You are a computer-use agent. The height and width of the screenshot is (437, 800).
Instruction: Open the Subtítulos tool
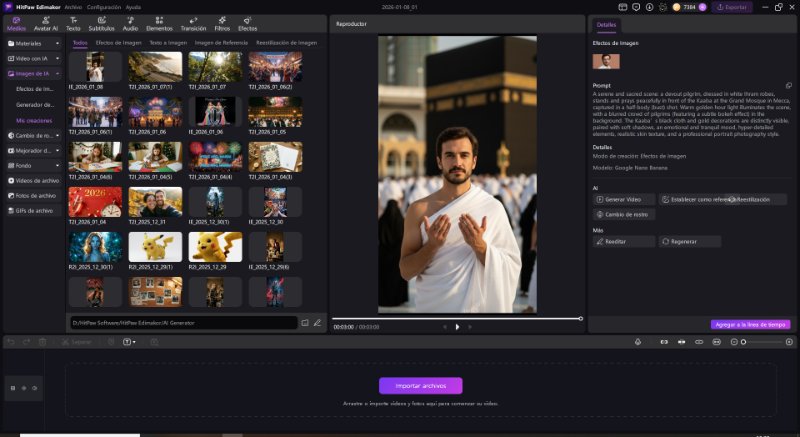coord(102,24)
